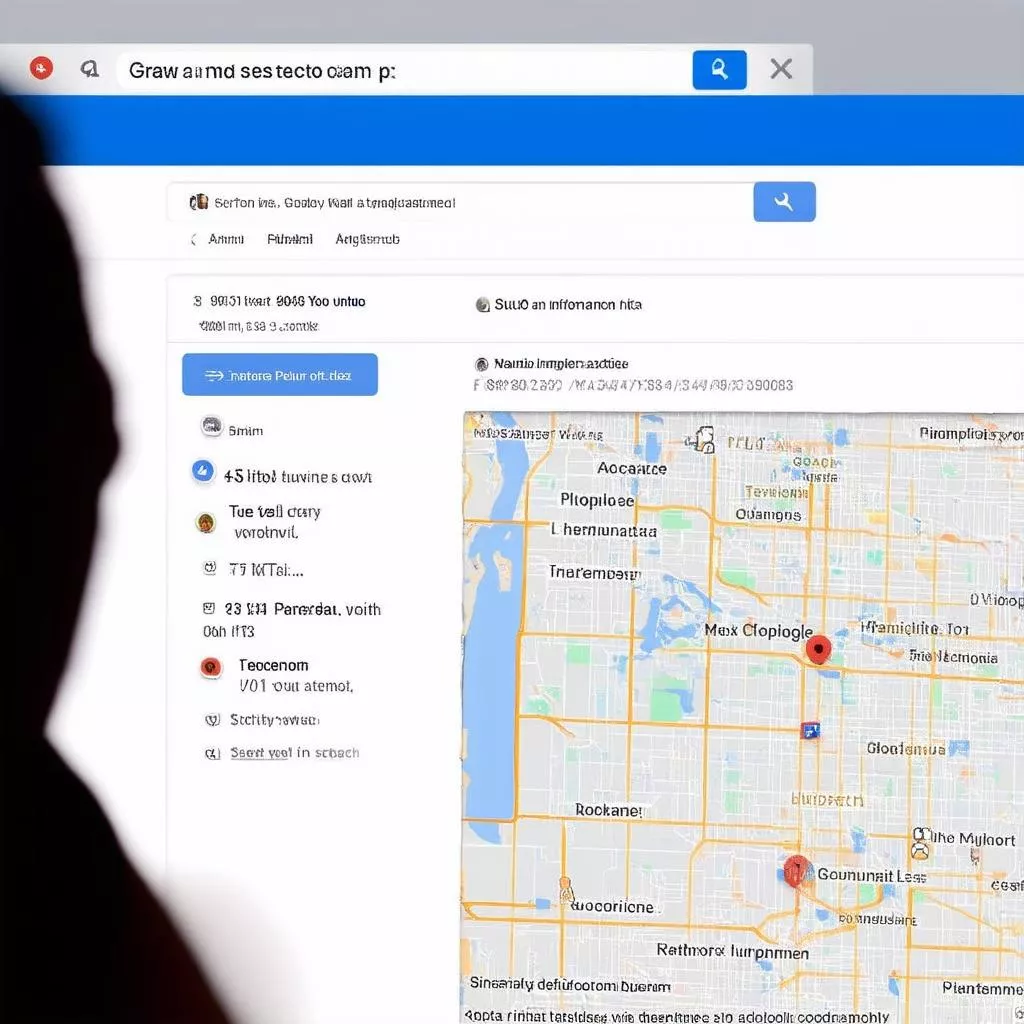
Task: Toggle the circular Smim badge in the sidebar
Action: (x=211, y=427)
